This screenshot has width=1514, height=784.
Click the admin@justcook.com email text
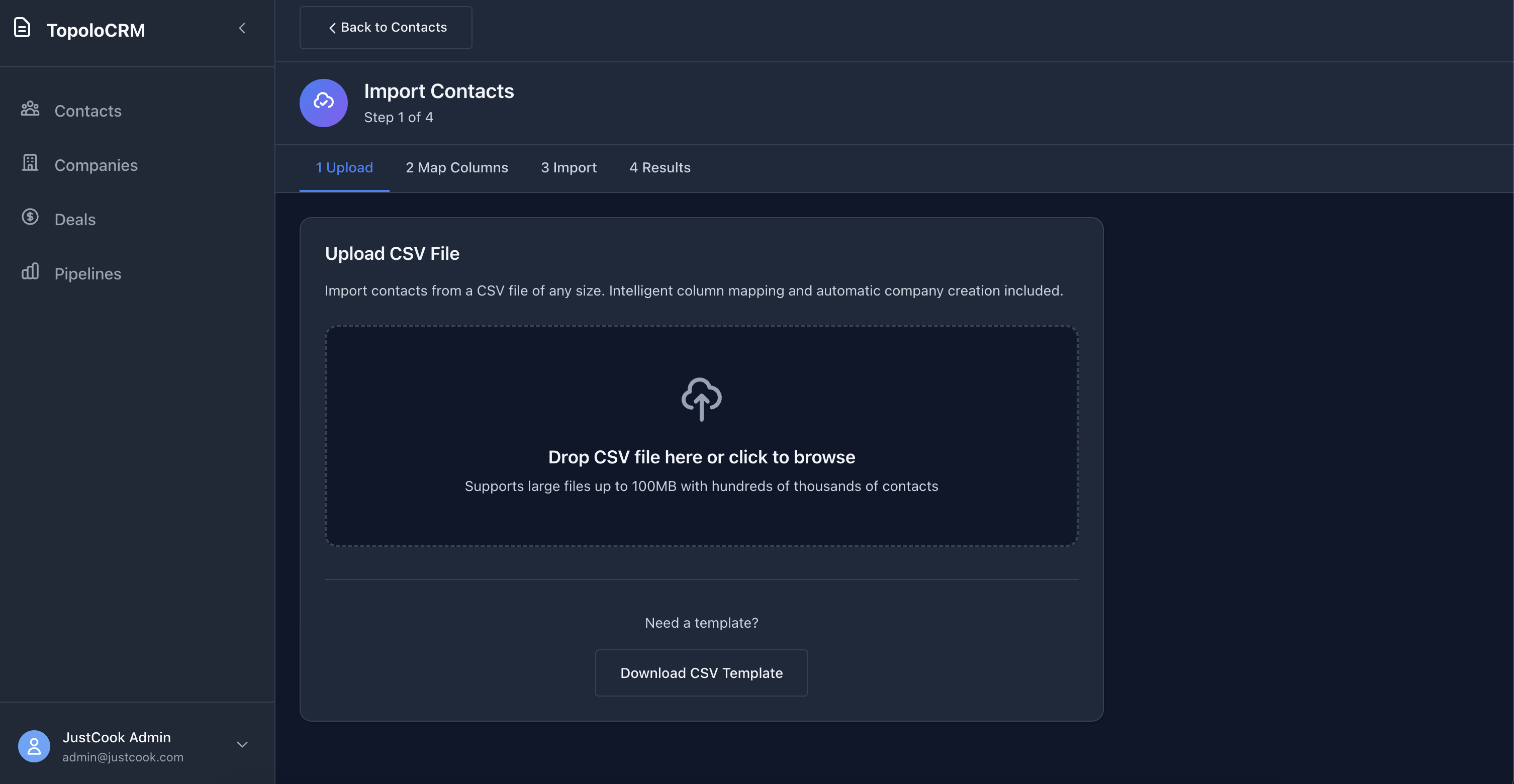click(x=122, y=757)
